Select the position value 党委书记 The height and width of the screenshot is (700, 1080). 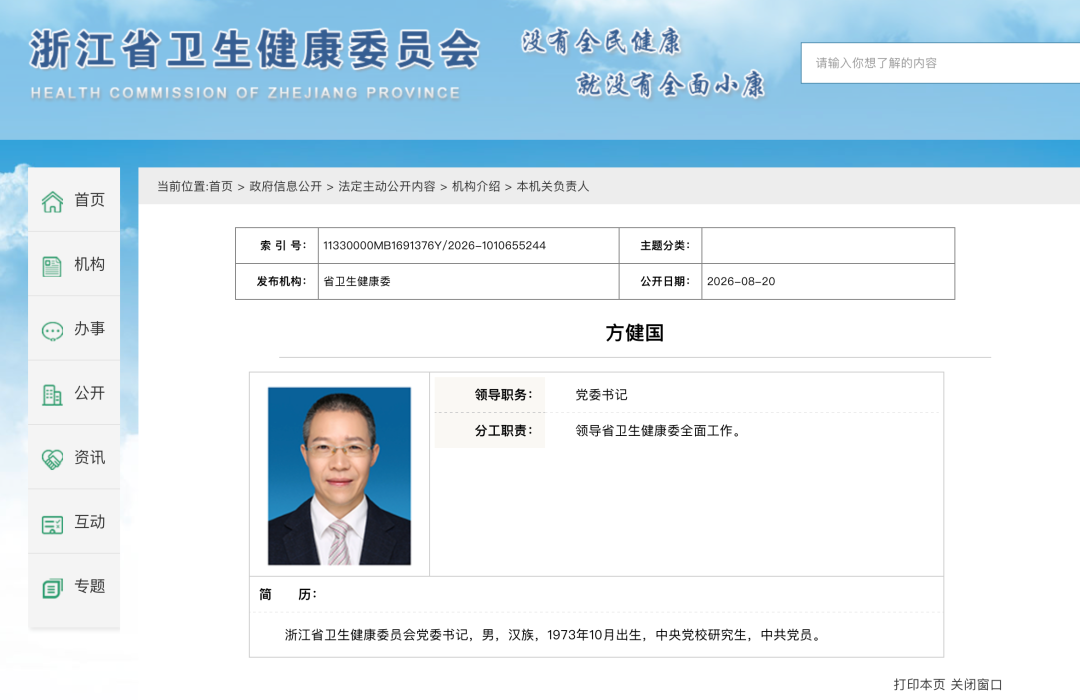click(x=601, y=395)
